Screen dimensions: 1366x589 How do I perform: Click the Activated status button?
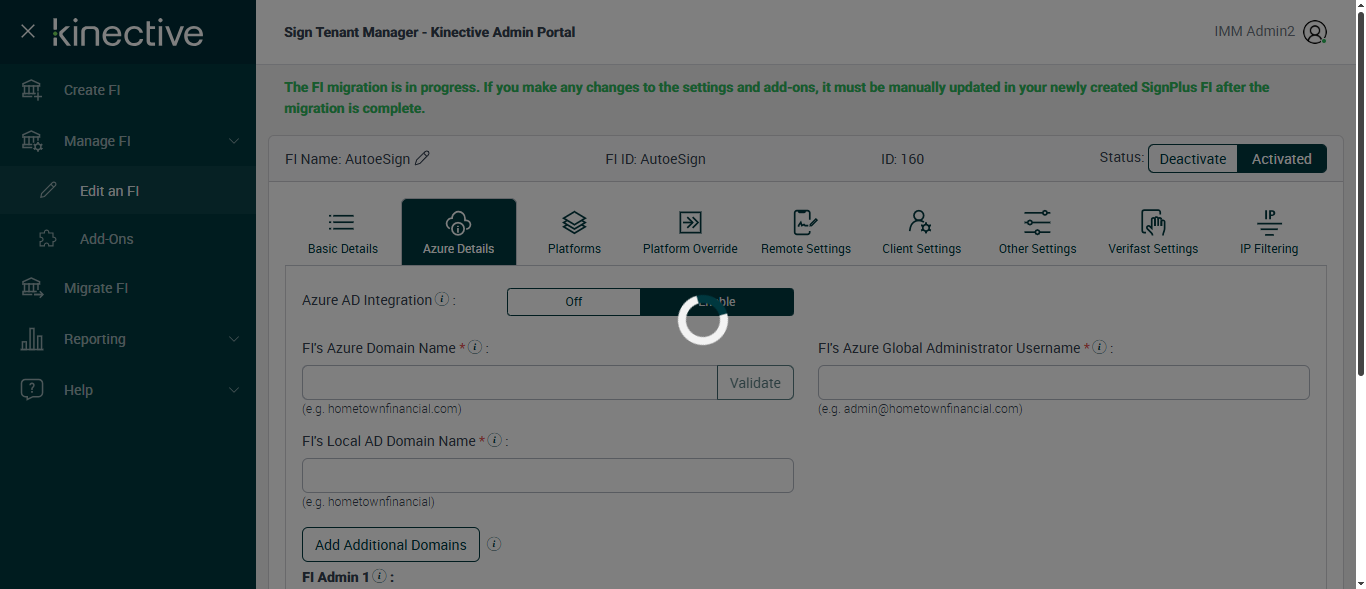tap(1282, 159)
